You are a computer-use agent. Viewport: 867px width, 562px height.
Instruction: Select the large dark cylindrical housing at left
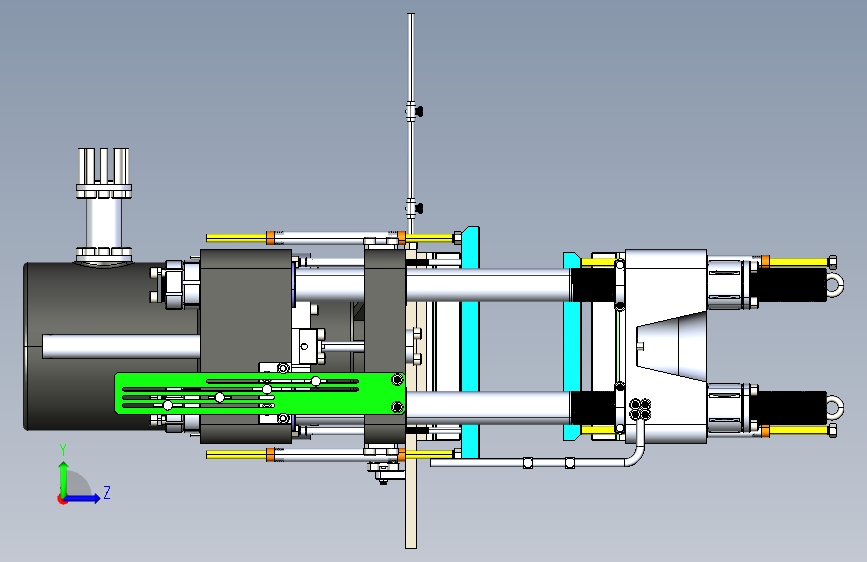111,346
